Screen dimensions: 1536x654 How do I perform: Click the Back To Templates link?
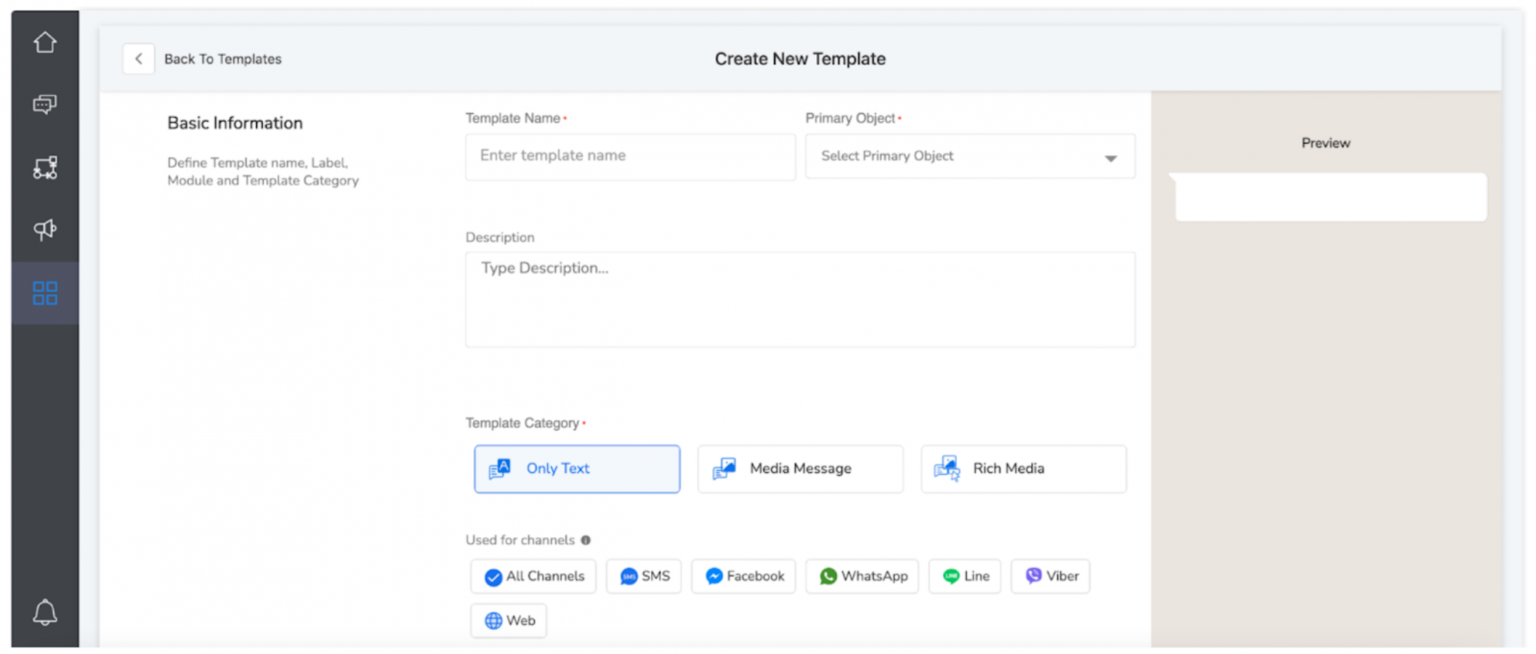(222, 58)
